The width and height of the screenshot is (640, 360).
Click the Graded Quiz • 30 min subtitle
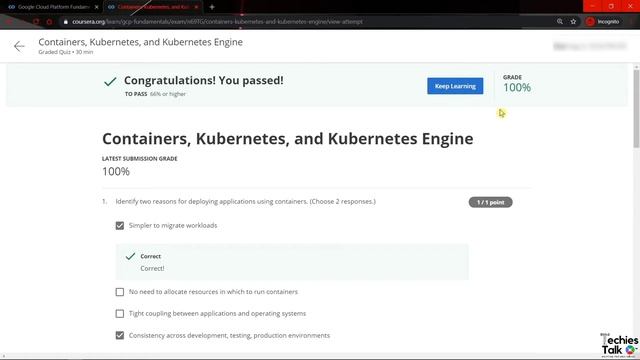tap(66, 52)
